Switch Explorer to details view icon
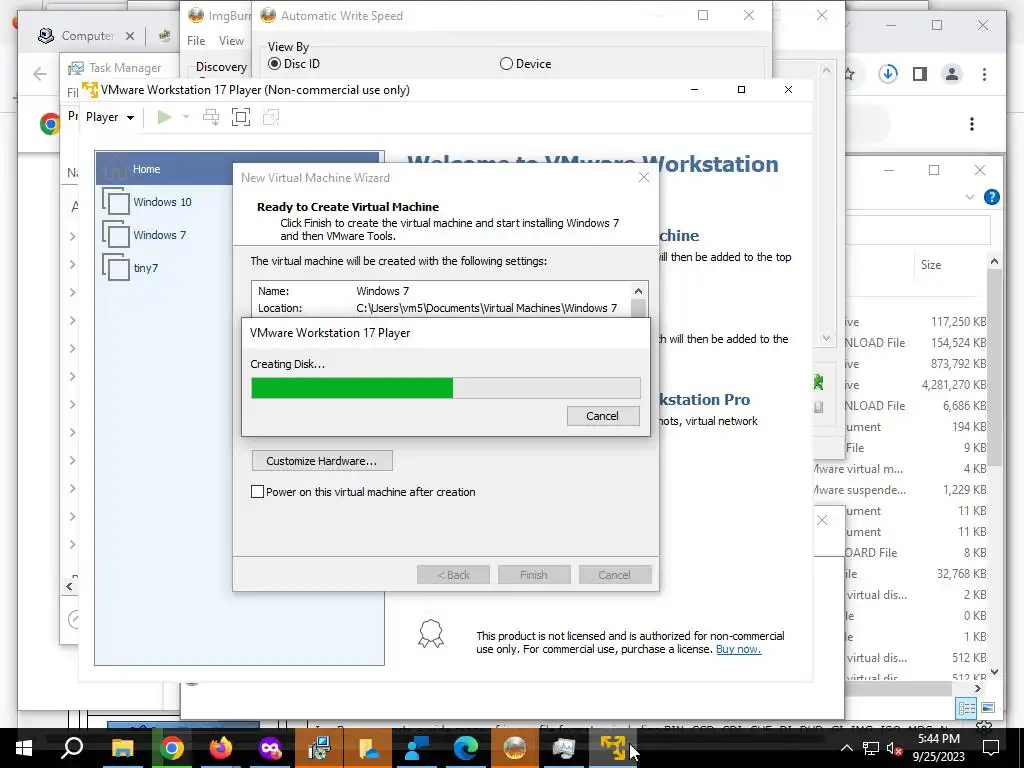Screen dimensions: 1024x768 pos(966,708)
